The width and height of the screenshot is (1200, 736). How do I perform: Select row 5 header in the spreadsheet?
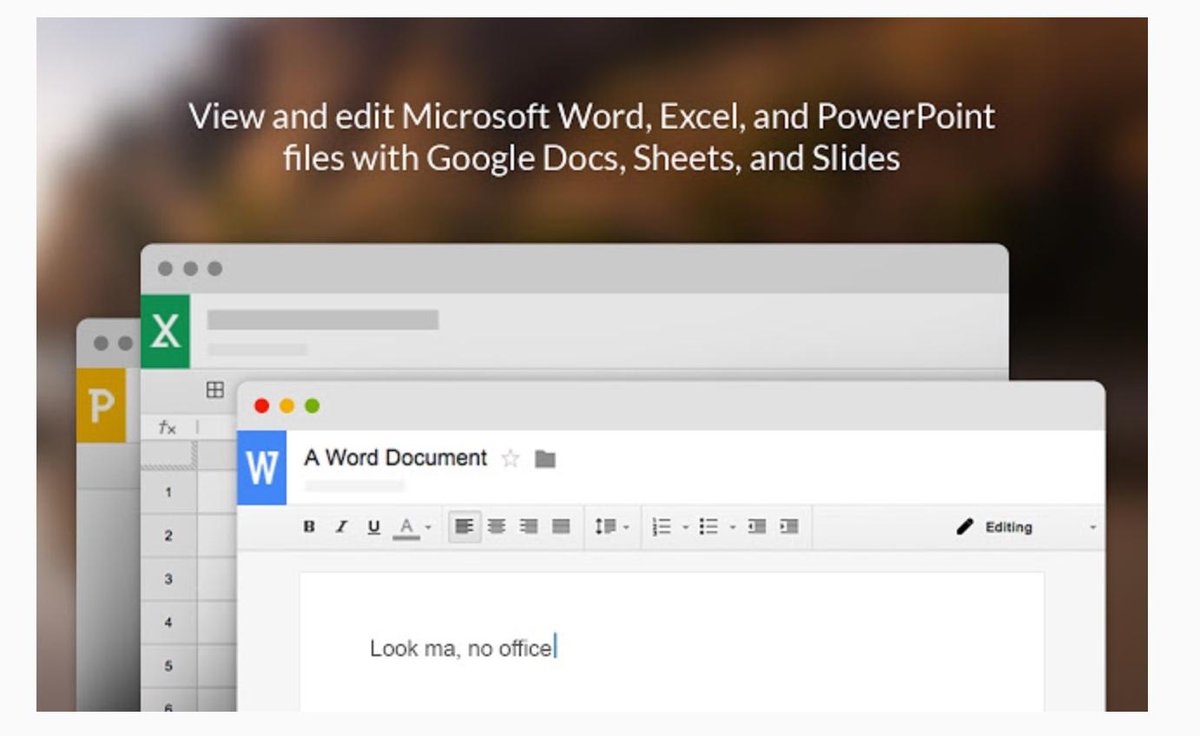168,665
